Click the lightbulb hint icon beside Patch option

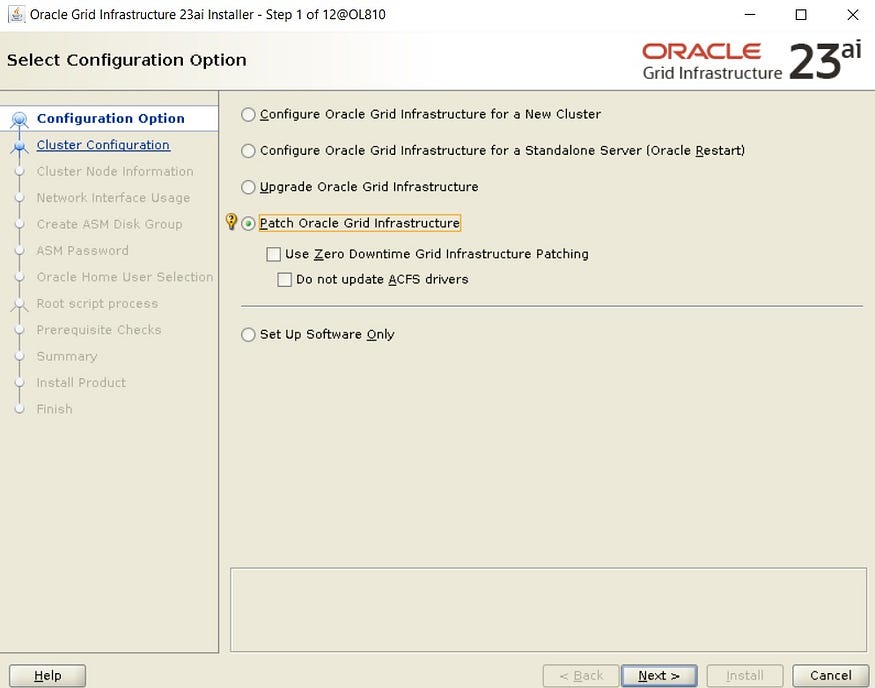(231, 222)
